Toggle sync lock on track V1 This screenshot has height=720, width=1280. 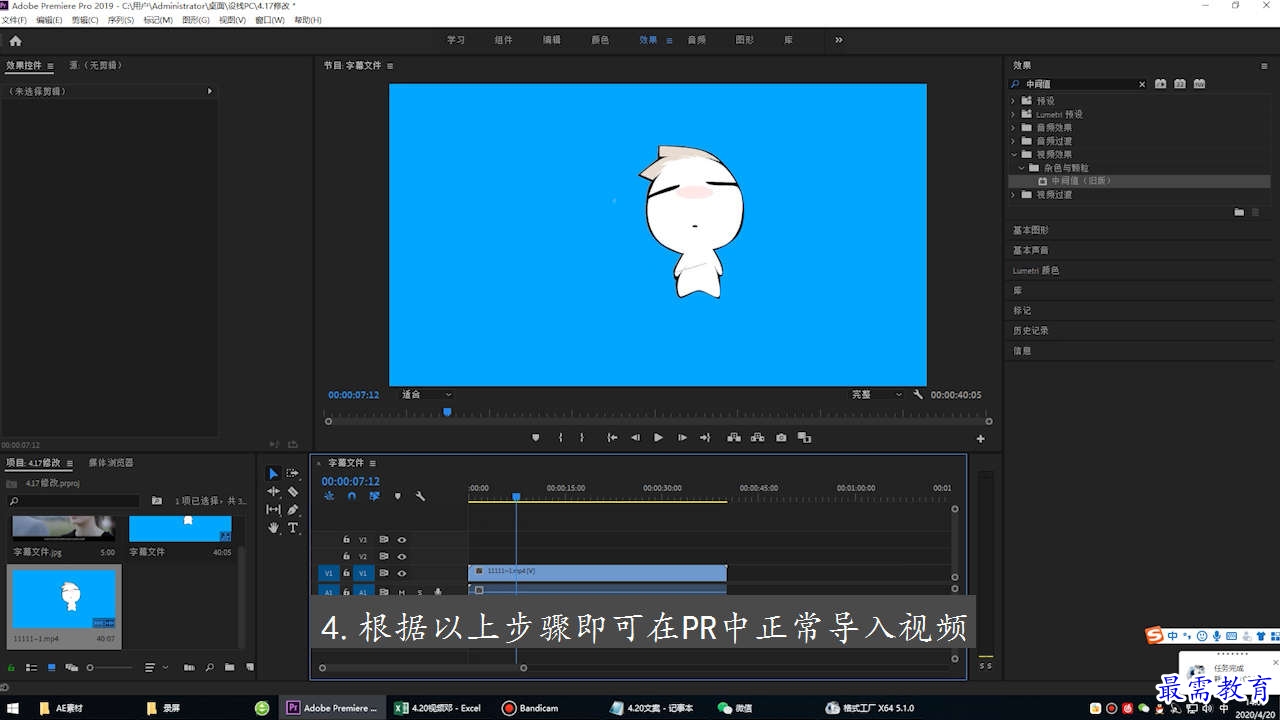383,573
